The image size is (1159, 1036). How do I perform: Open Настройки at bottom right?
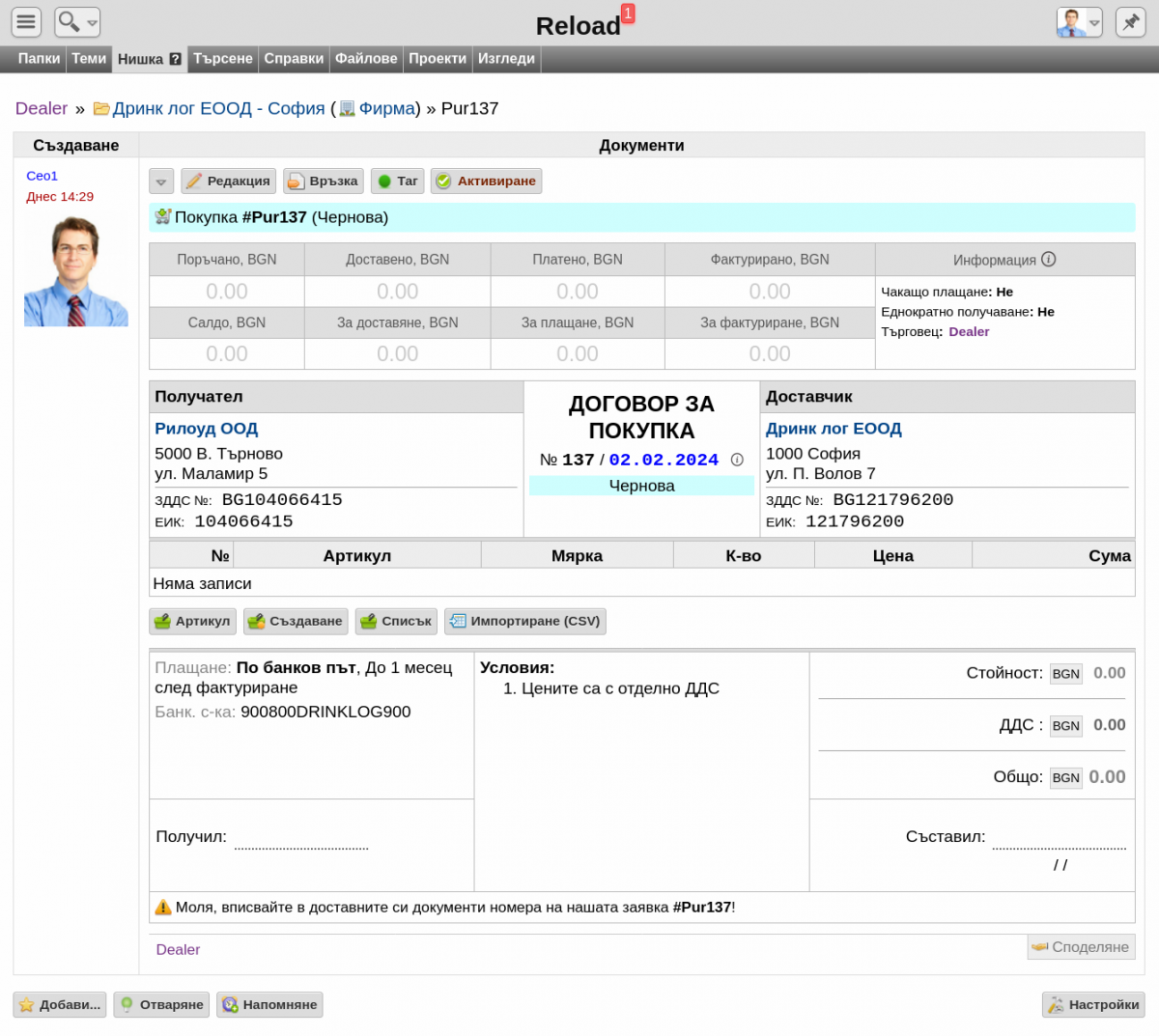[x=1093, y=1005]
